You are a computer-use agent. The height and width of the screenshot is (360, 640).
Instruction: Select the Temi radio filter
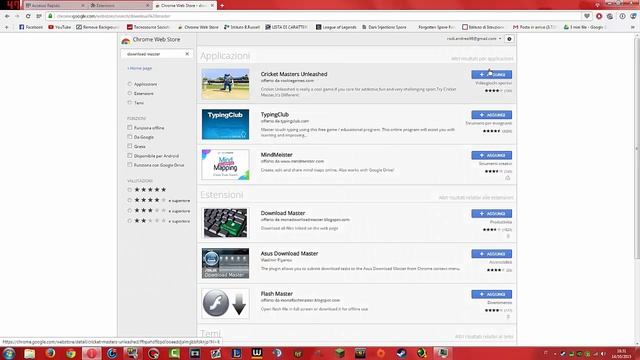tap(130, 103)
